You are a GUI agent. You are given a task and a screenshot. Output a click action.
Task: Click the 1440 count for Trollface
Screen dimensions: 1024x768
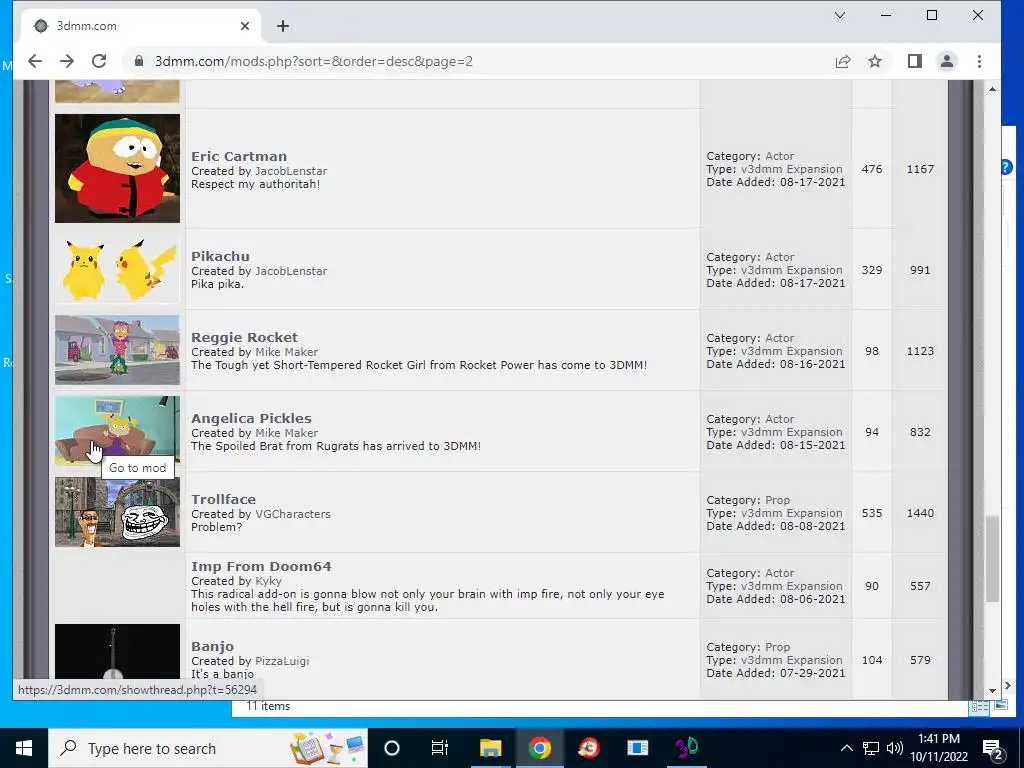click(920, 513)
